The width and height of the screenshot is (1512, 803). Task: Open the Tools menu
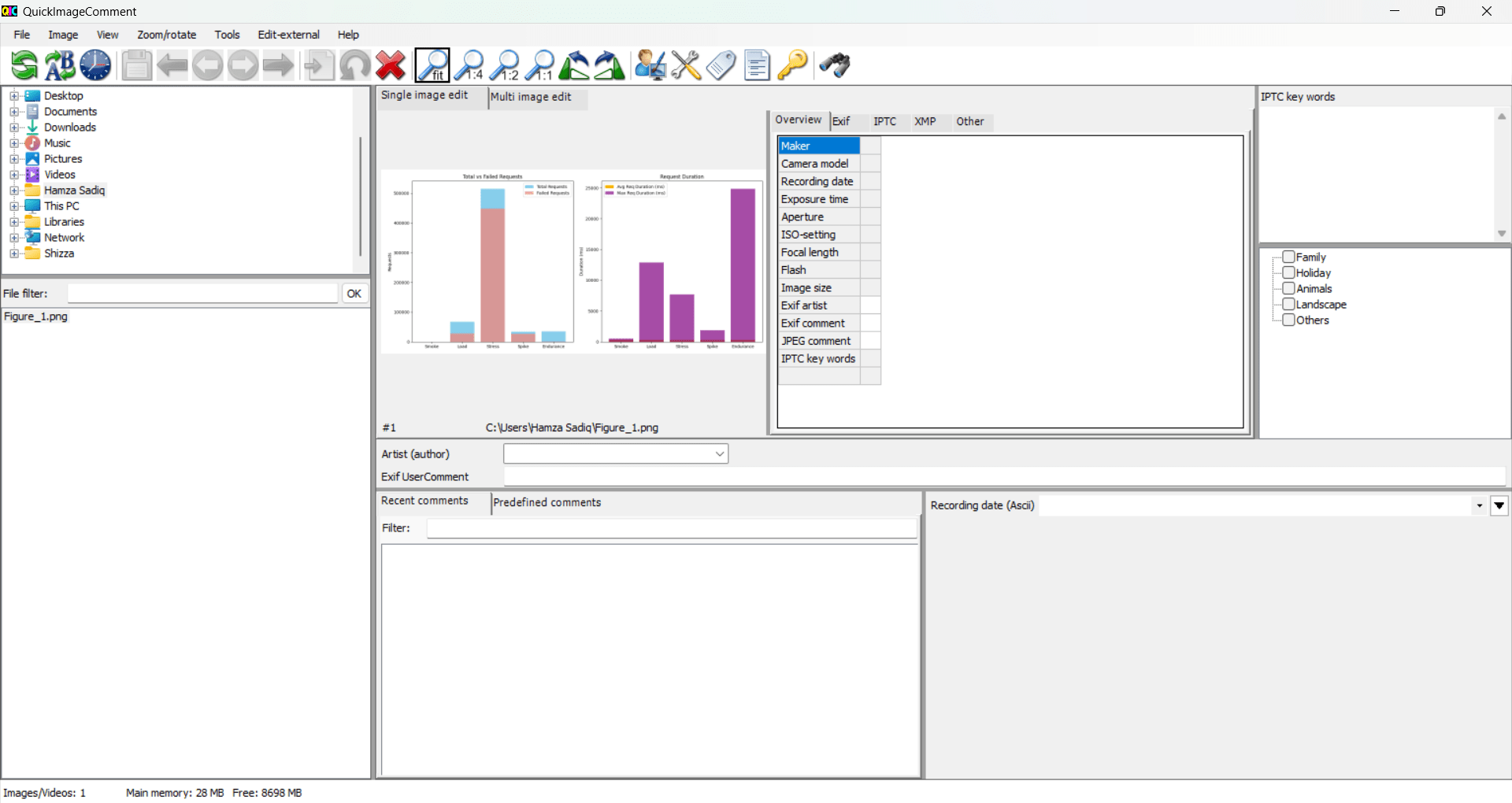click(227, 35)
